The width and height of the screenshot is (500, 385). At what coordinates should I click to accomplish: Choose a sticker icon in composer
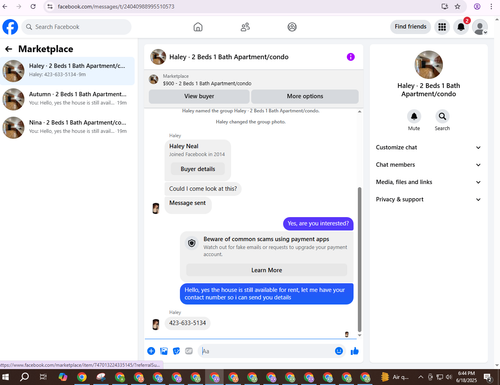coord(176,351)
